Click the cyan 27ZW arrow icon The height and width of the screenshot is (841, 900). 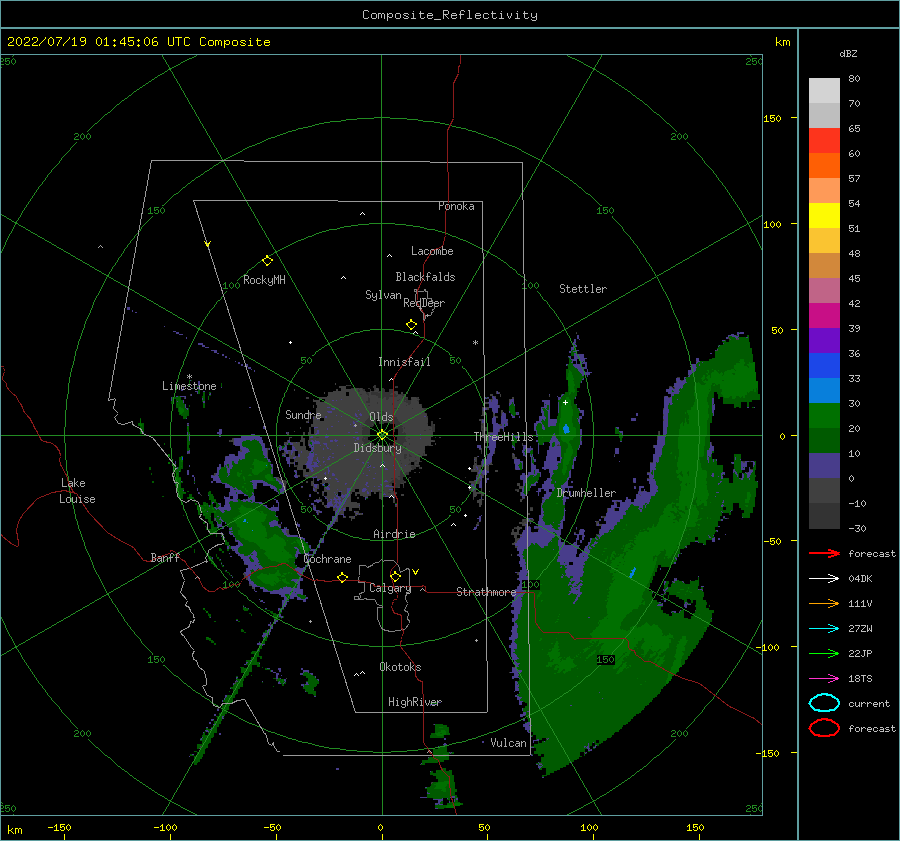[824, 629]
